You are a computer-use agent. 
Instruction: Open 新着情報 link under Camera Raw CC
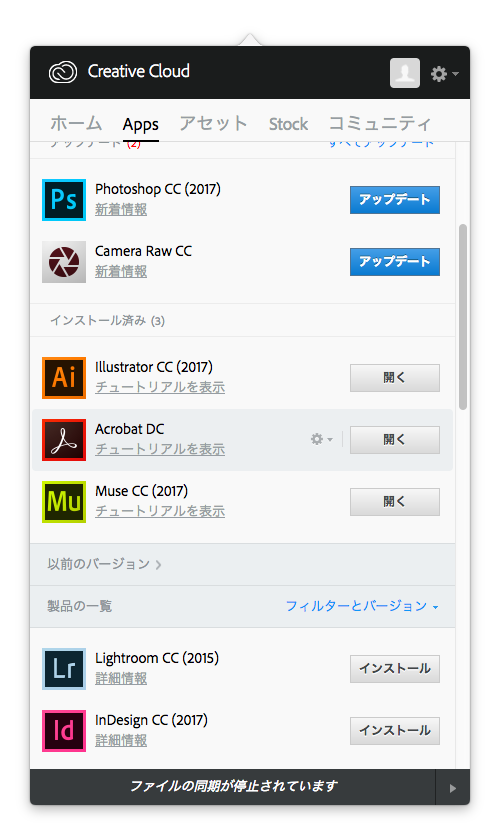121,272
